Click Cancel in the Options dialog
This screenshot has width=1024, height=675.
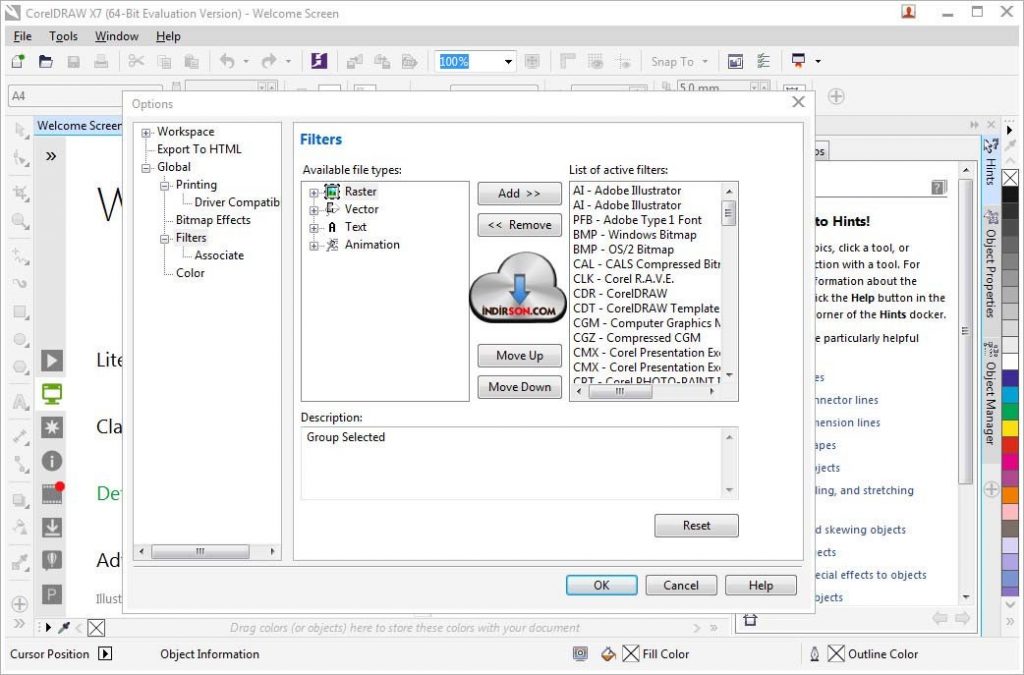tap(681, 585)
